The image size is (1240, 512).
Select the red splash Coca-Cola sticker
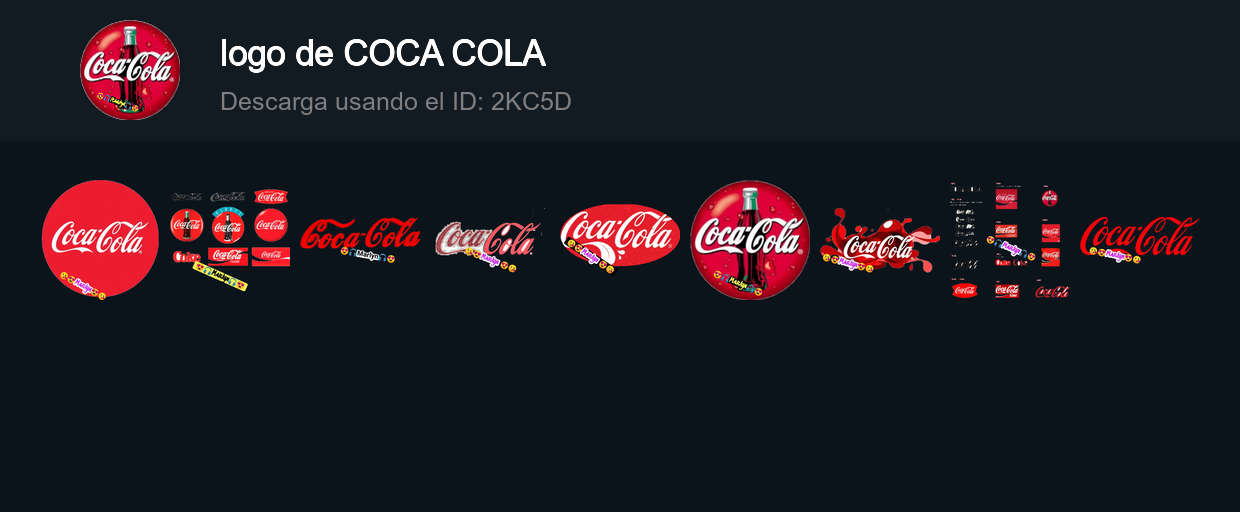(x=880, y=240)
